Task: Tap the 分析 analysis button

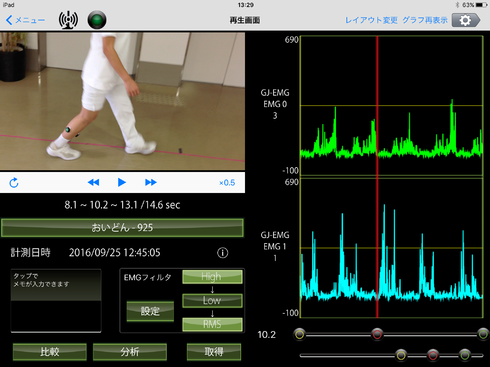Action: pyautogui.click(x=130, y=352)
